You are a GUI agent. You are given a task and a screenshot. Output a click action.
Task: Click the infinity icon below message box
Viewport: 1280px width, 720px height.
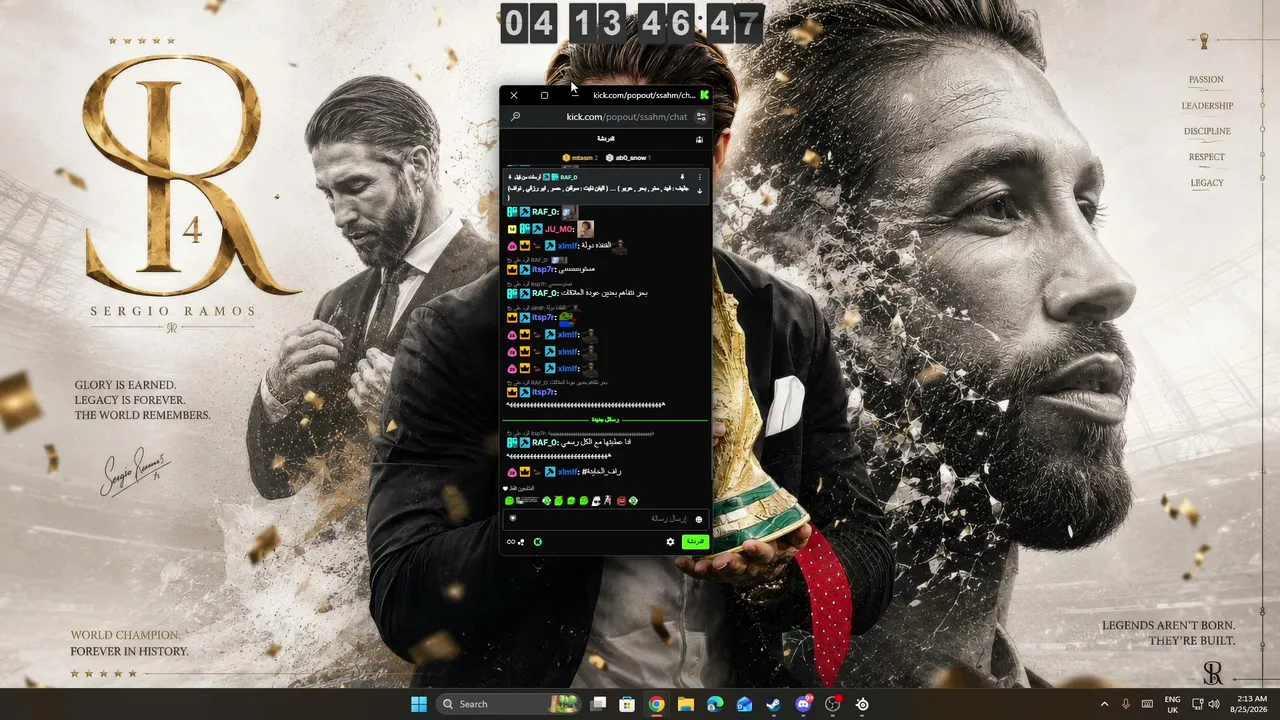(510, 542)
